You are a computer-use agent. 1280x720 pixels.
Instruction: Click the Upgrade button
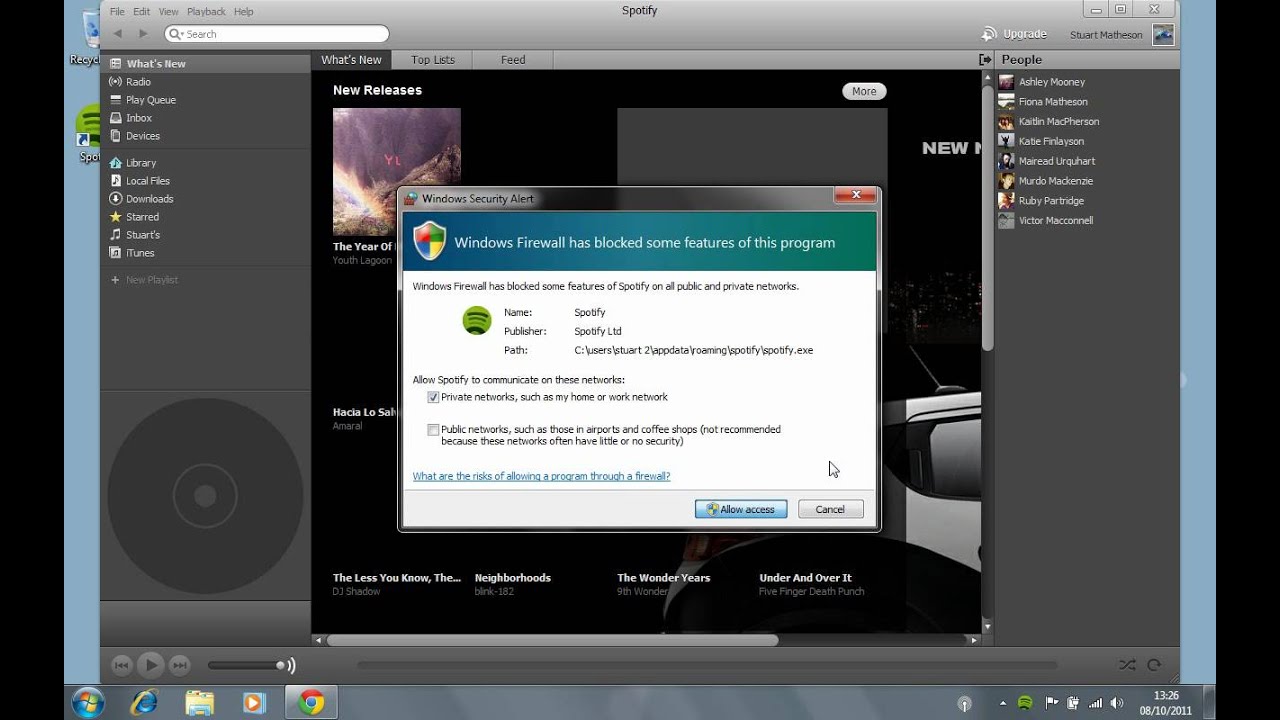point(1014,34)
